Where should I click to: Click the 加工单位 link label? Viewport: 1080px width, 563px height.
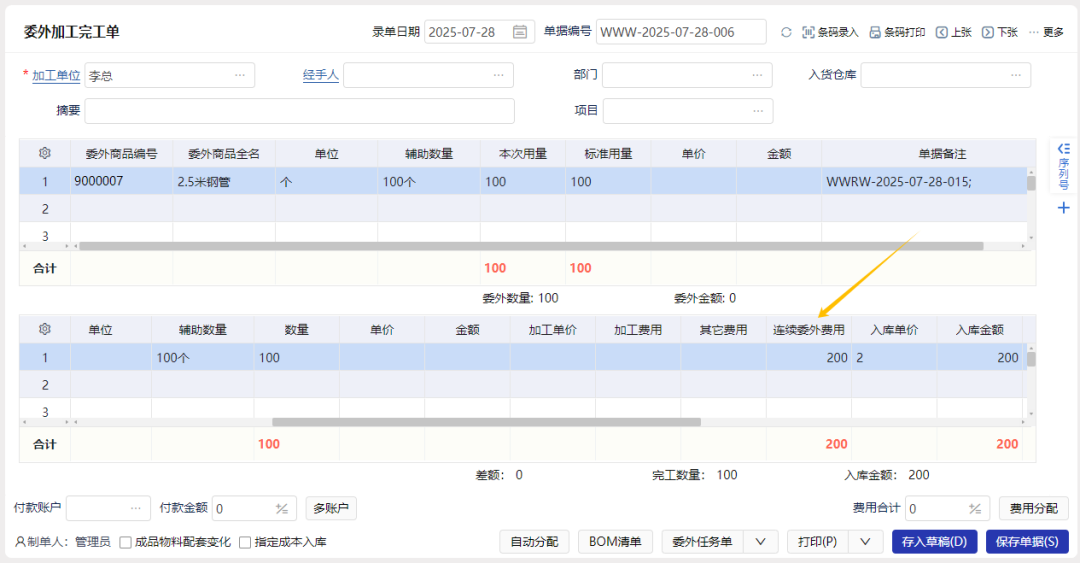[56, 75]
